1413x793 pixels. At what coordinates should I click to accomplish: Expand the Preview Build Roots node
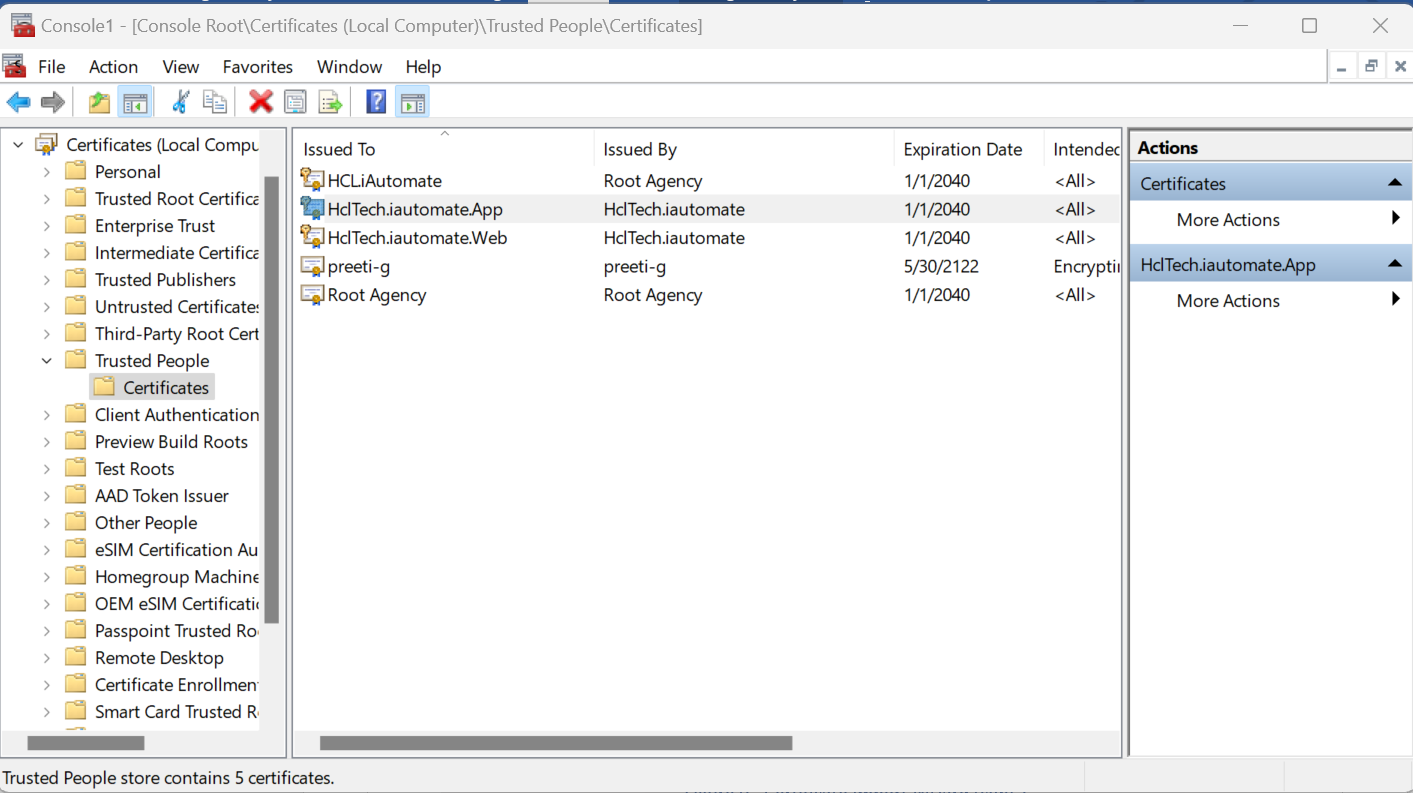(47, 442)
